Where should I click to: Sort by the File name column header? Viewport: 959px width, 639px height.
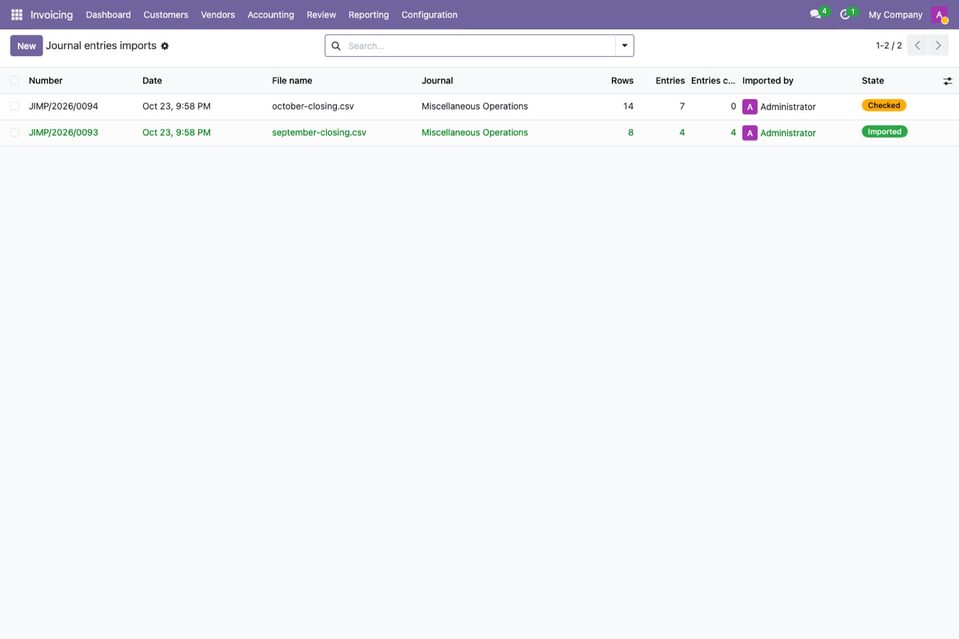(x=292, y=81)
